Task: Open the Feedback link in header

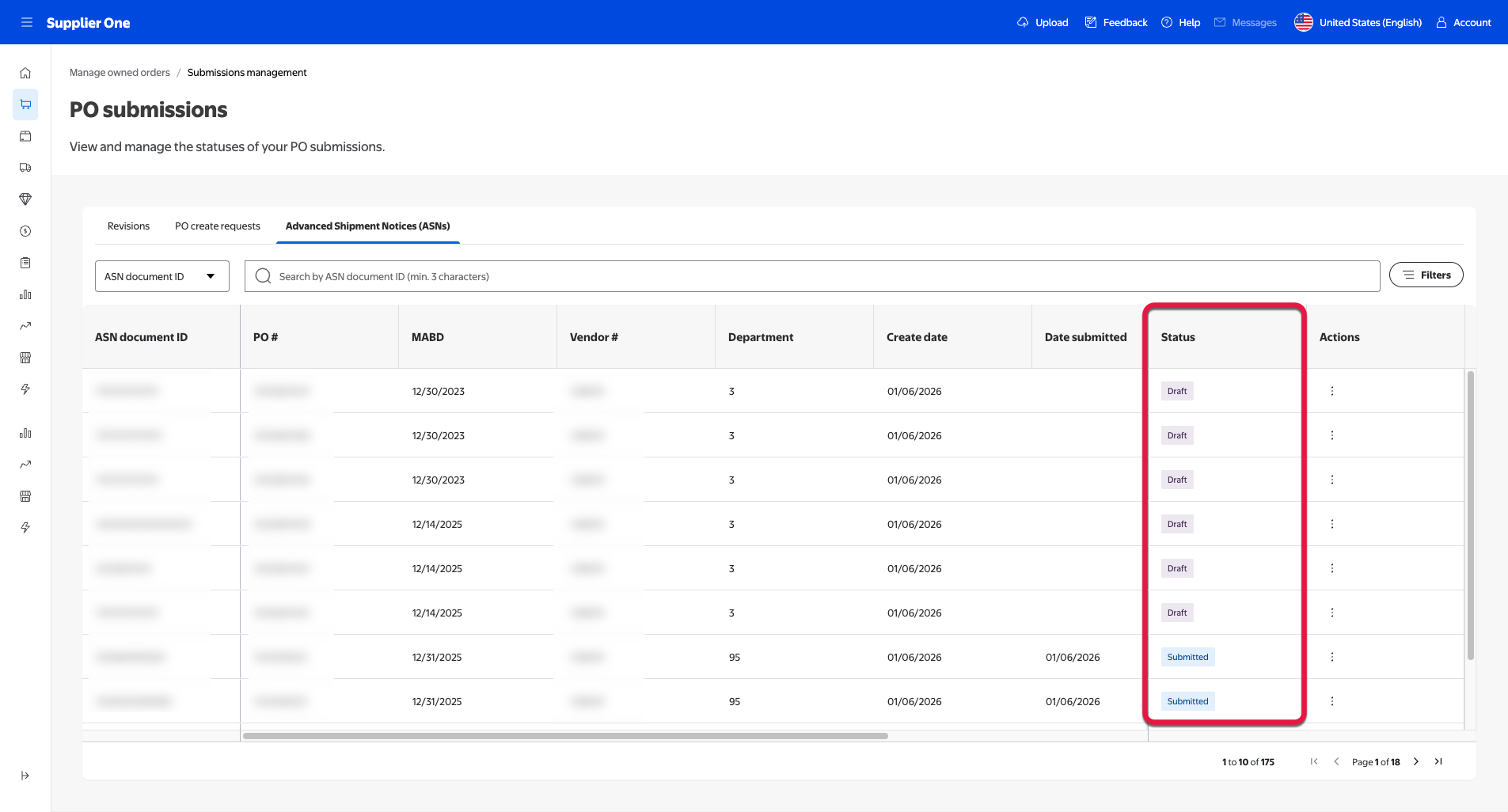Action: point(1116,22)
